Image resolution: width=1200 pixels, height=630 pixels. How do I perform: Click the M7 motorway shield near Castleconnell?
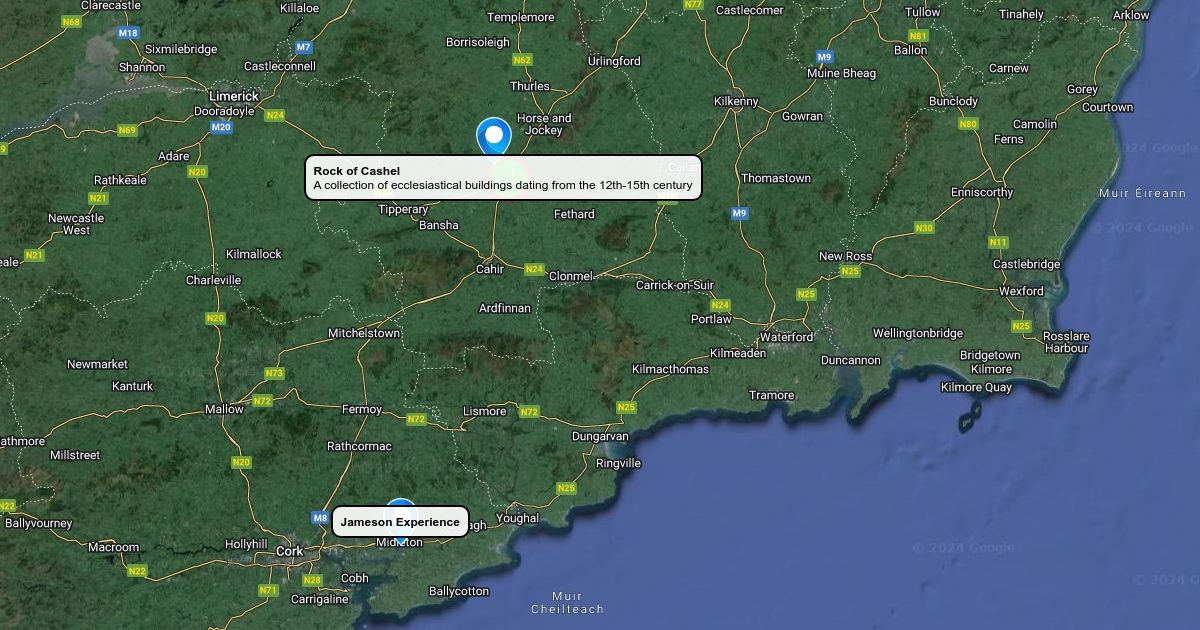pyautogui.click(x=304, y=47)
